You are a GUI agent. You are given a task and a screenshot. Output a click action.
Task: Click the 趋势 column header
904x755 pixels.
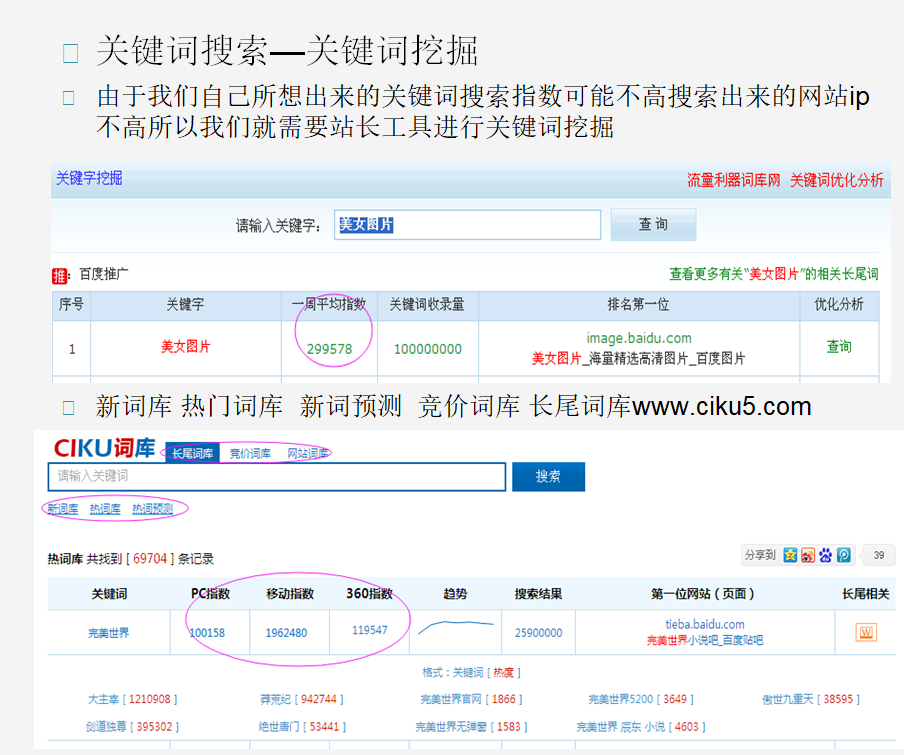(455, 594)
